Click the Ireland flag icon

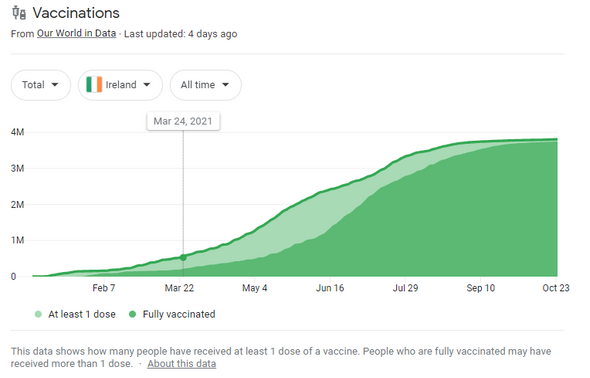tap(94, 85)
